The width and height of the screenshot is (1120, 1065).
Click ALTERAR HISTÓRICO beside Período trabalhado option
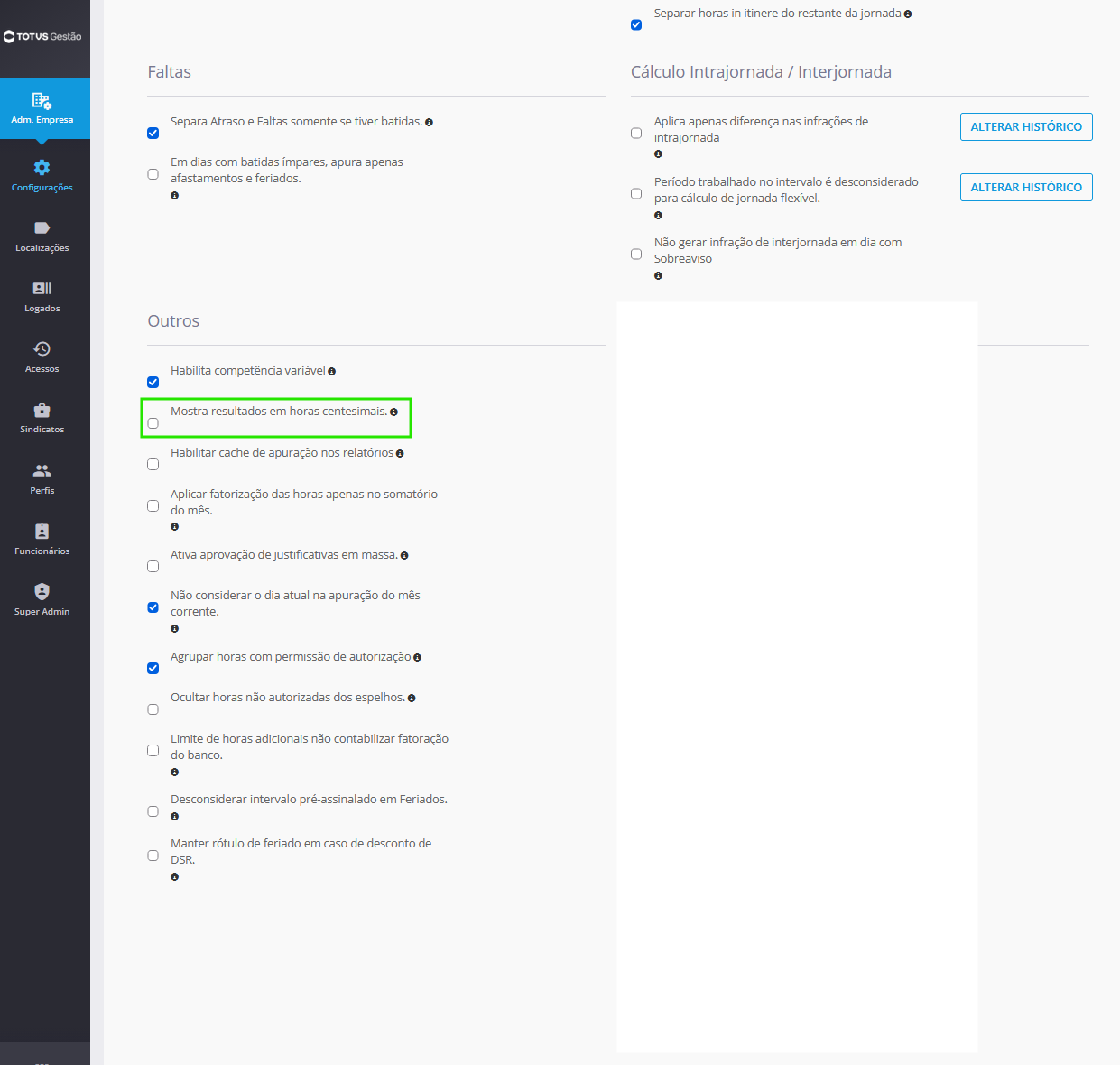(x=1026, y=188)
